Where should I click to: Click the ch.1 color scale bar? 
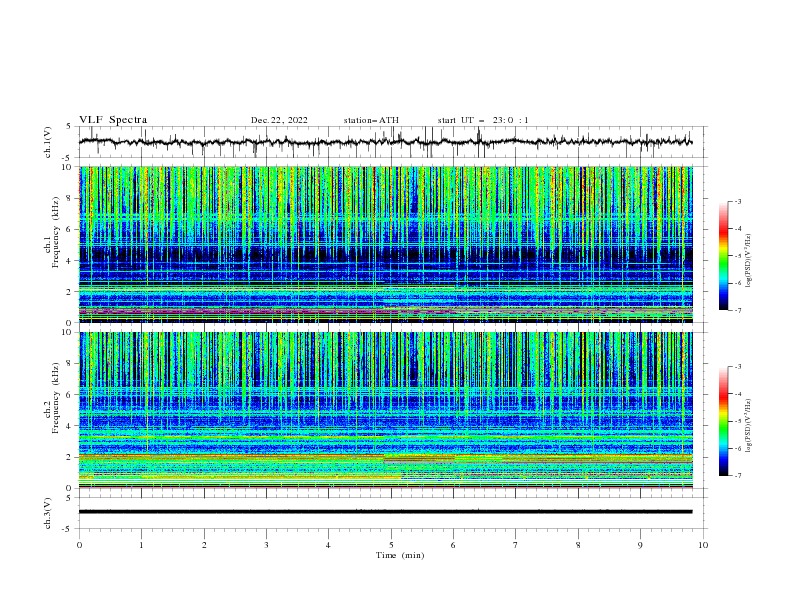[723, 256]
